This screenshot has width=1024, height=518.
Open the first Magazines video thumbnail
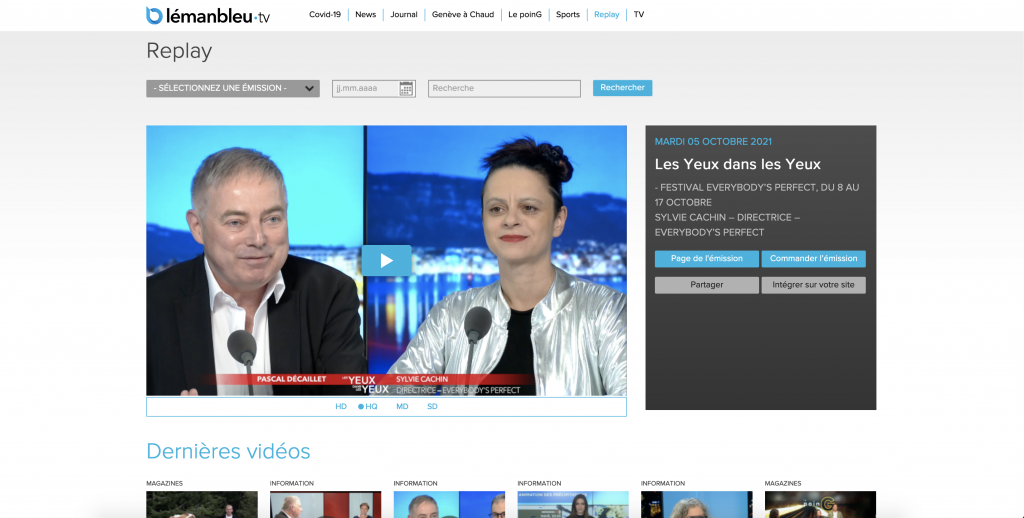[x=202, y=504]
